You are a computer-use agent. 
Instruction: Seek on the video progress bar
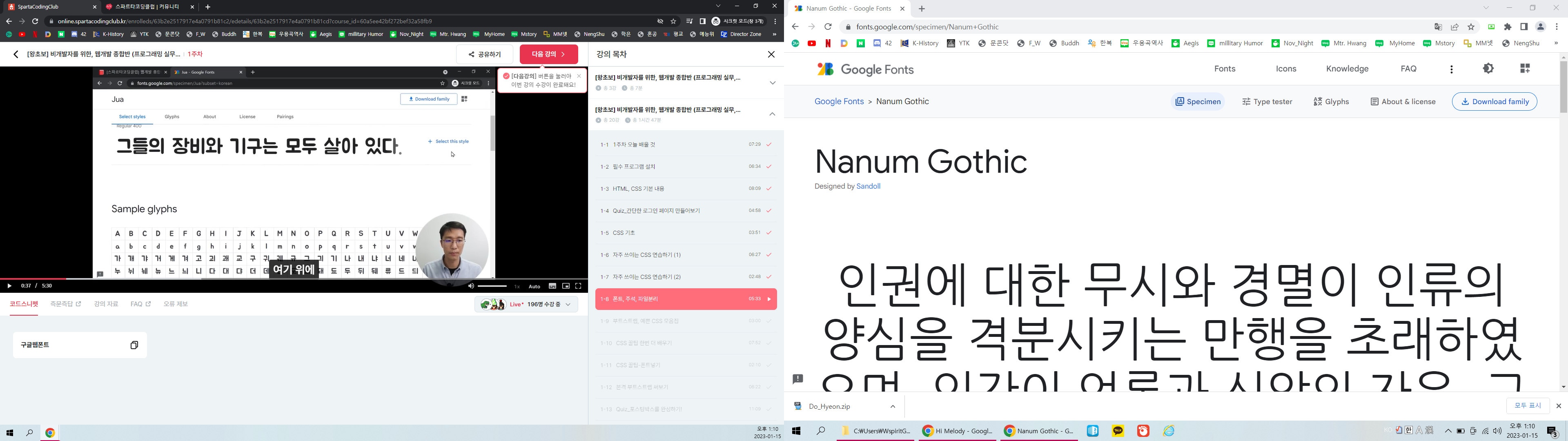tap(294, 279)
